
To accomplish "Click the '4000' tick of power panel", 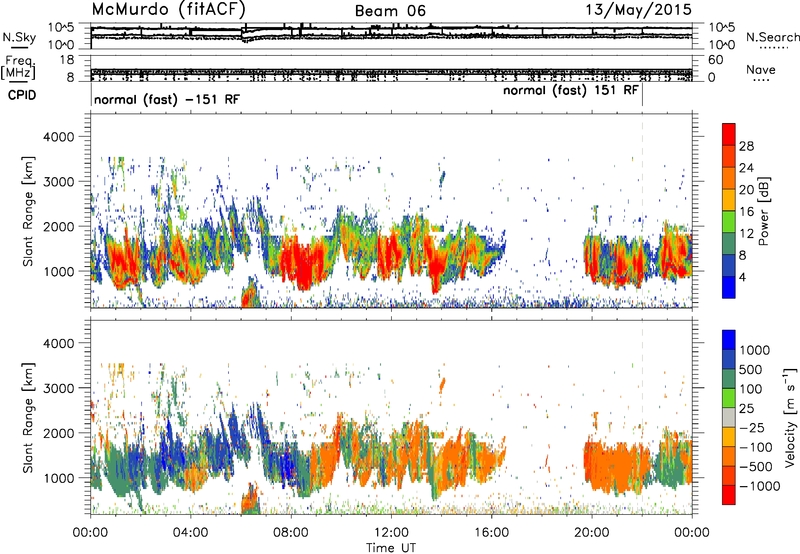I will [x=59, y=137].
